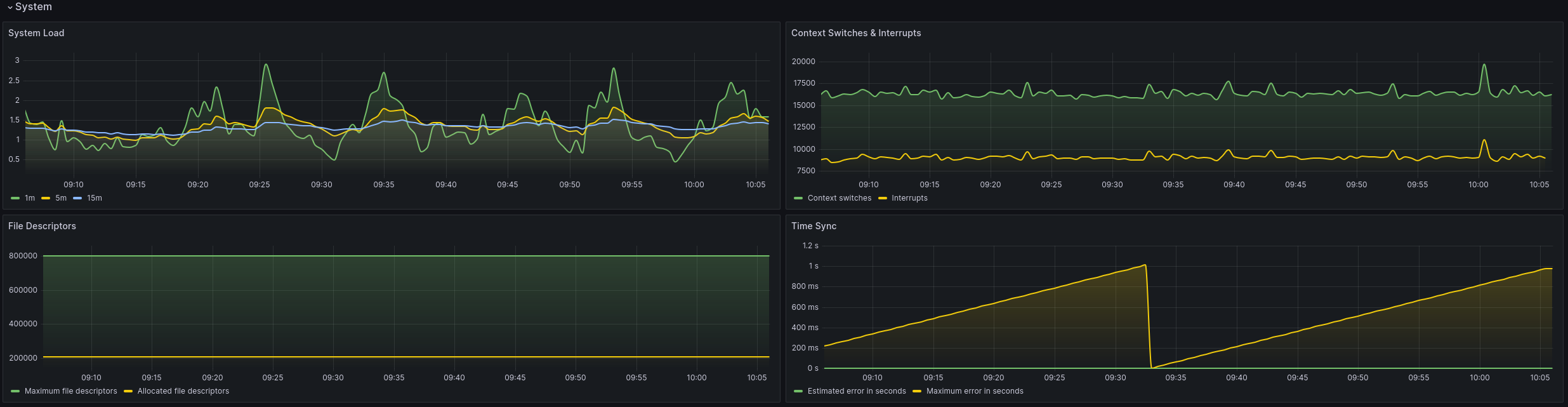
Task: Select Allocated file descriptors legend entry
Action: tap(183, 391)
